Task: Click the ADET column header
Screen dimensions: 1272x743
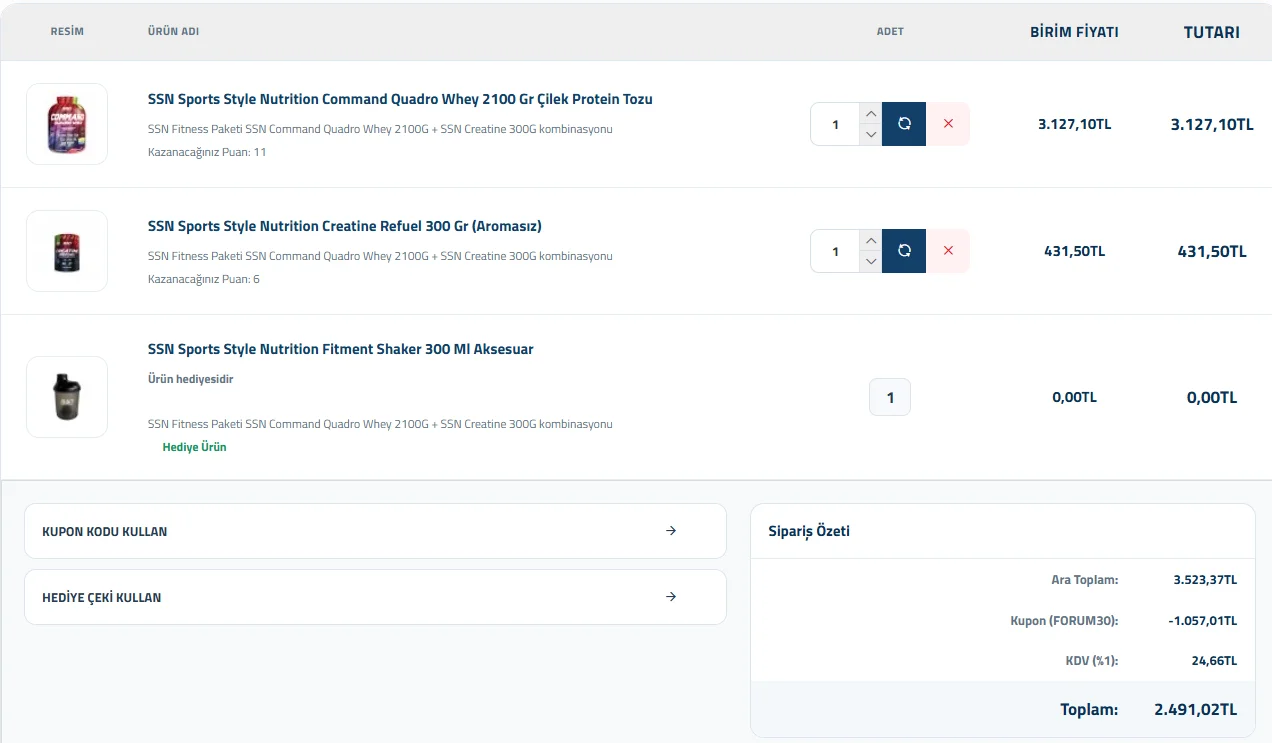Action: pyautogui.click(x=890, y=31)
